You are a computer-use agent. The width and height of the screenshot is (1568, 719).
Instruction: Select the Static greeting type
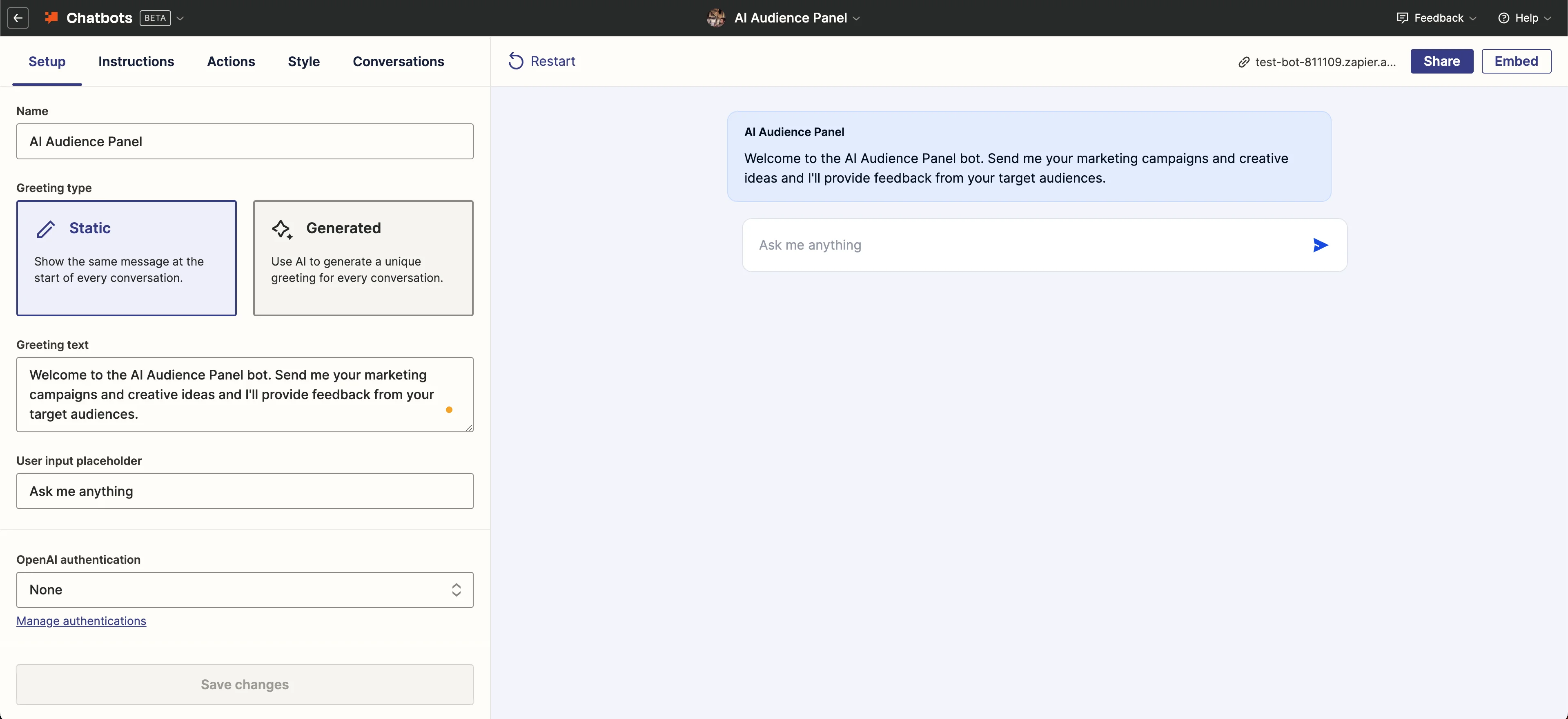(126, 257)
